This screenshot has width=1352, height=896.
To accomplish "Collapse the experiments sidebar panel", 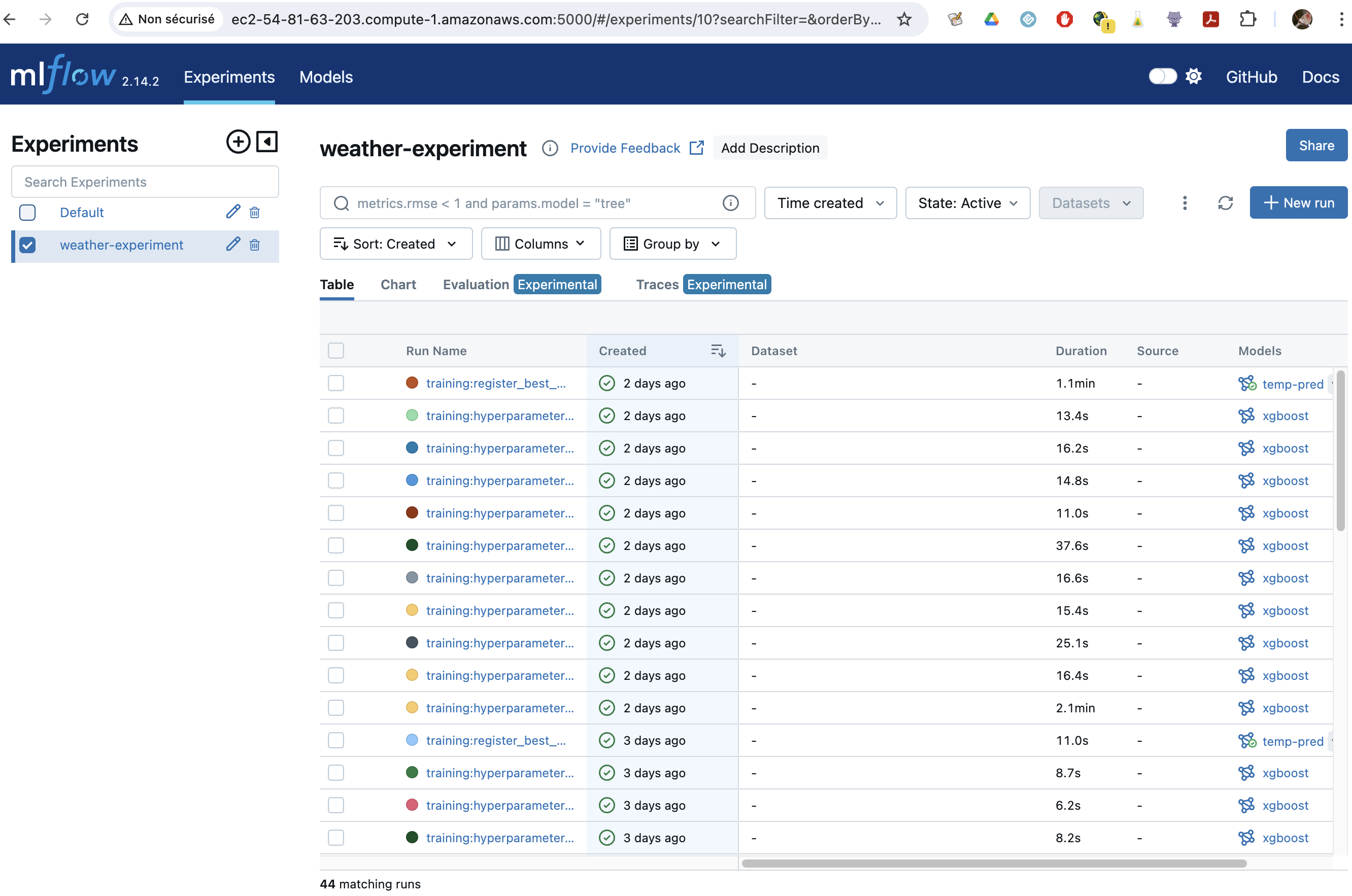I will [267, 142].
